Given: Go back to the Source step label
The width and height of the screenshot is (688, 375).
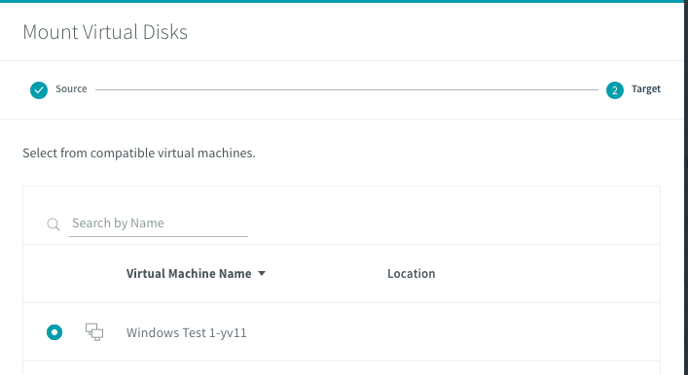Looking at the screenshot, I should click(x=71, y=89).
